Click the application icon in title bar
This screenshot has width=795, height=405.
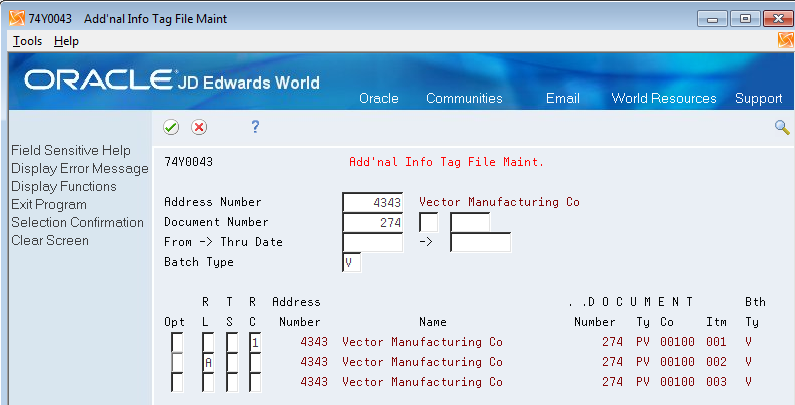point(17,18)
